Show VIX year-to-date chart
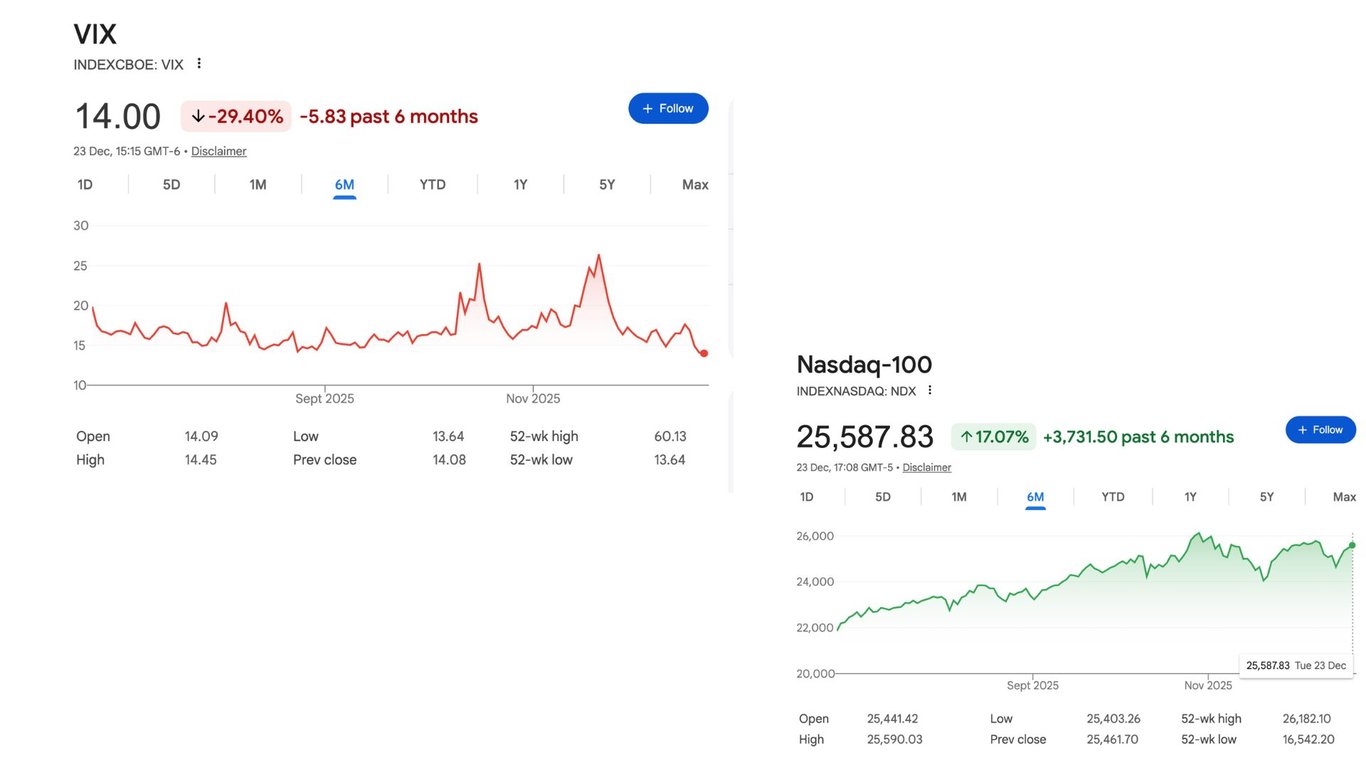1366x768 pixels. pos(432,185)
